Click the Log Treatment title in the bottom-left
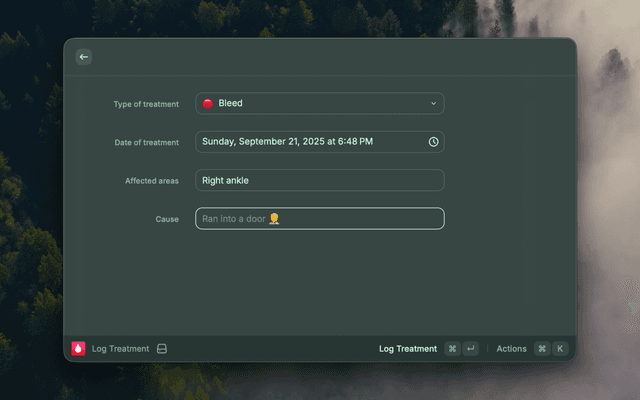The width and height of the screenshot is (640, 400). coord(120,349)
